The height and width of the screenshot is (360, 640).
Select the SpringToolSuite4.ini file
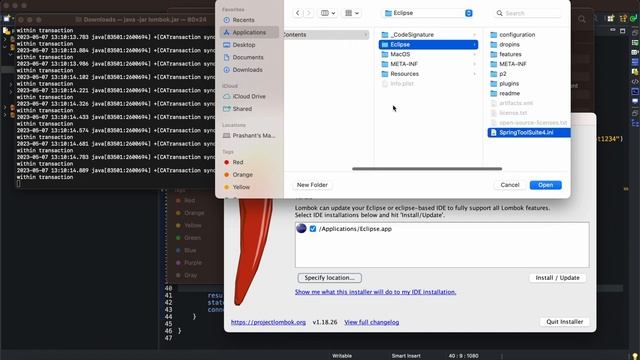tap(529, 133)
